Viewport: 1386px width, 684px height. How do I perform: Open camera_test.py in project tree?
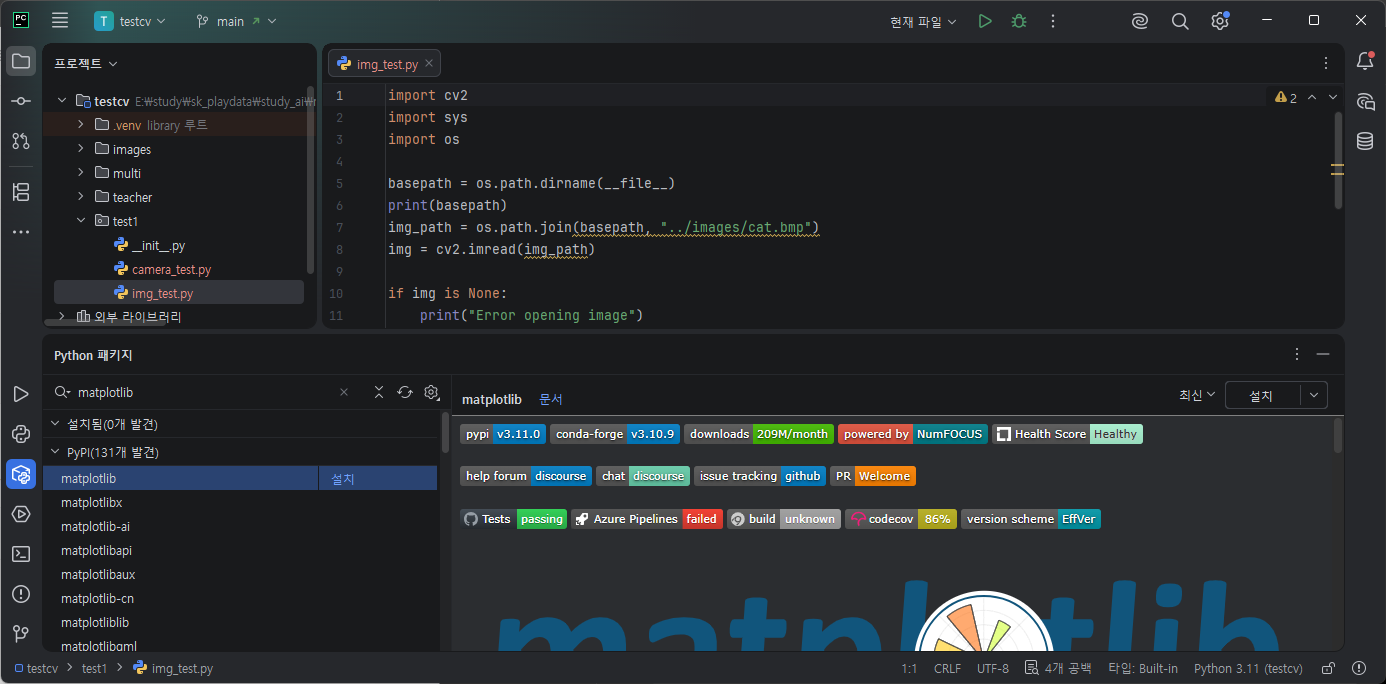pyautogui.click(x=171, y=269)
